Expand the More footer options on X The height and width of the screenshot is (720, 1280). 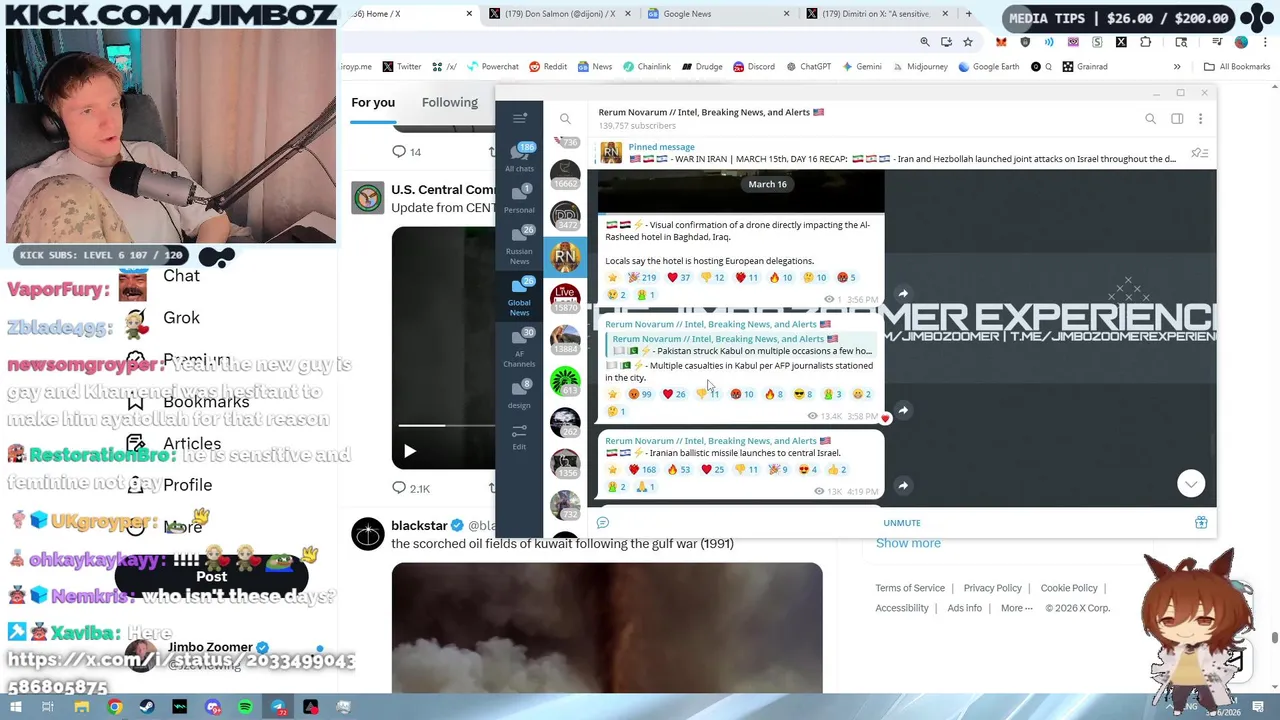pyautogui.click(x=1016, y=608)
